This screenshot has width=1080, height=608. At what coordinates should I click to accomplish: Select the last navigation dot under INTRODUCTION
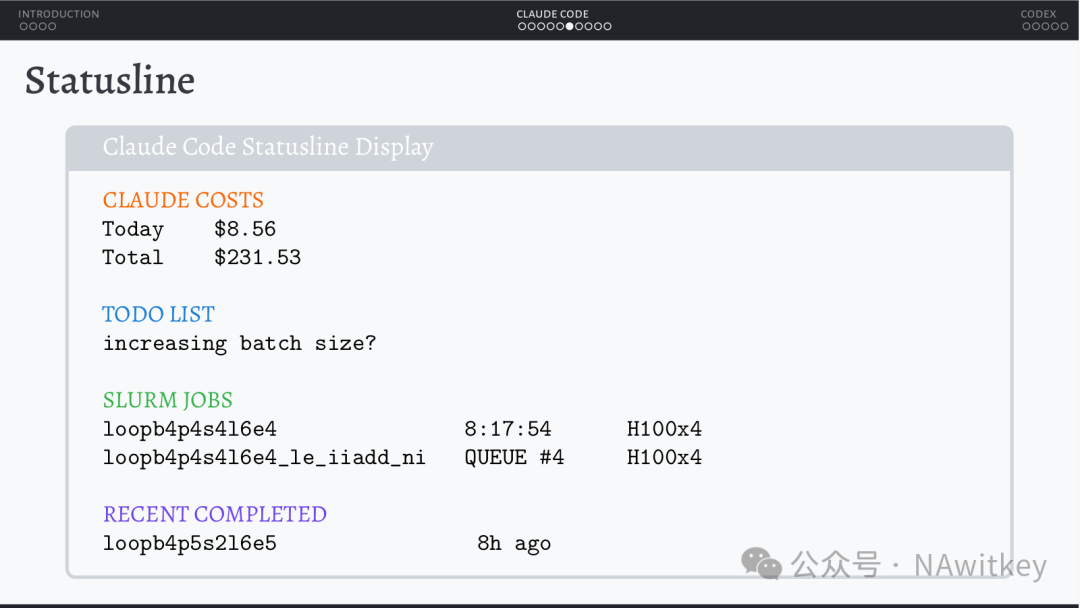coord(52,27)
